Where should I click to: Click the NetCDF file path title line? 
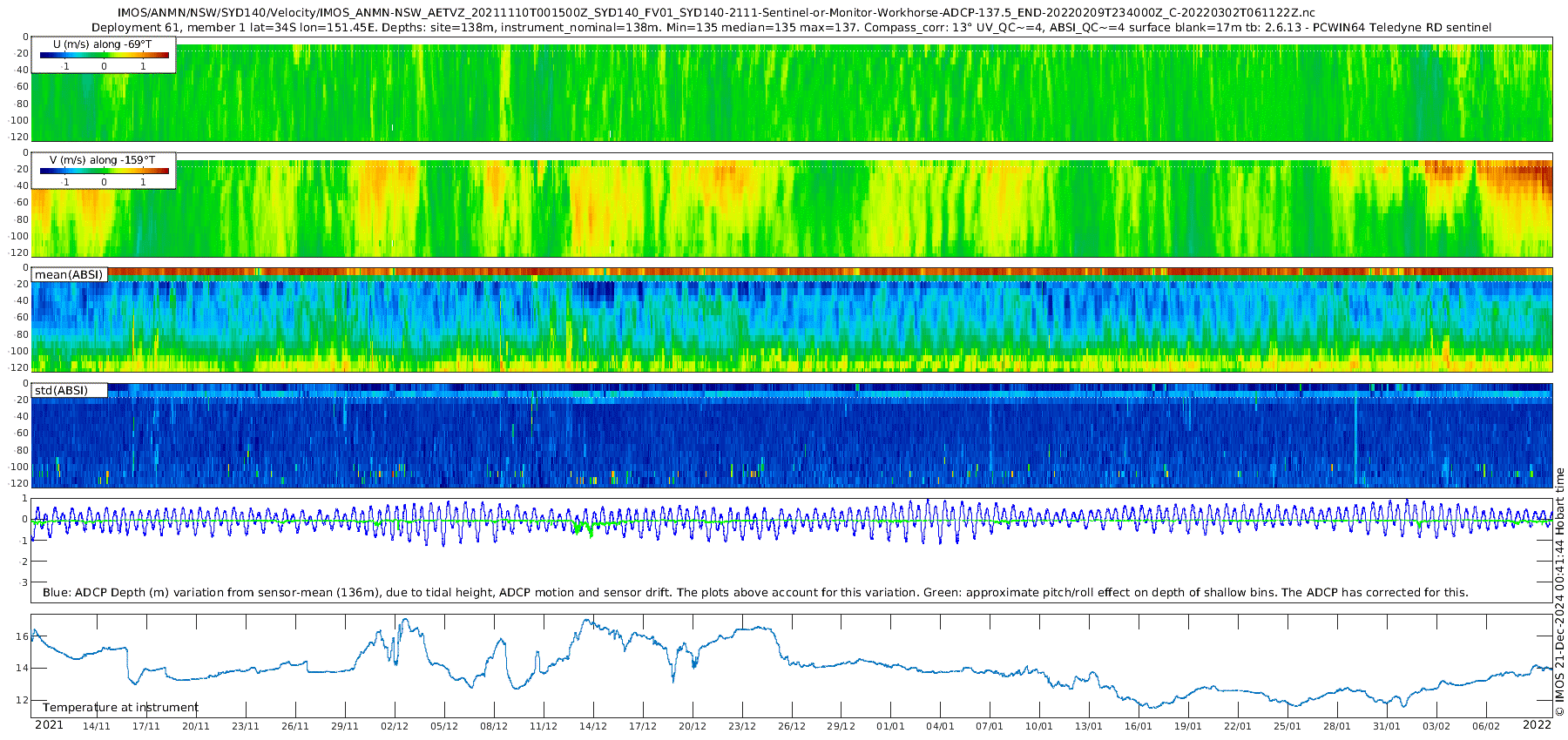[716, 13]
